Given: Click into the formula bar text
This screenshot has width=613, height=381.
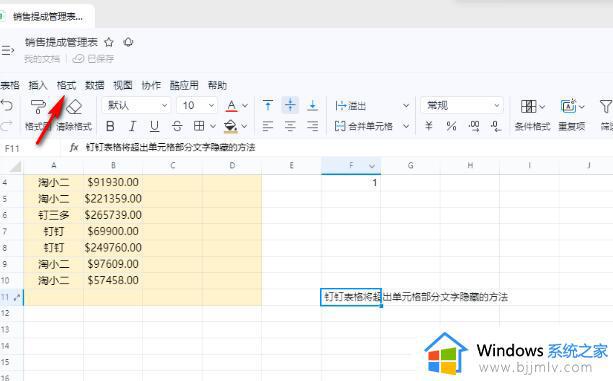Looking at the screenshot, I should click(170, 147).
